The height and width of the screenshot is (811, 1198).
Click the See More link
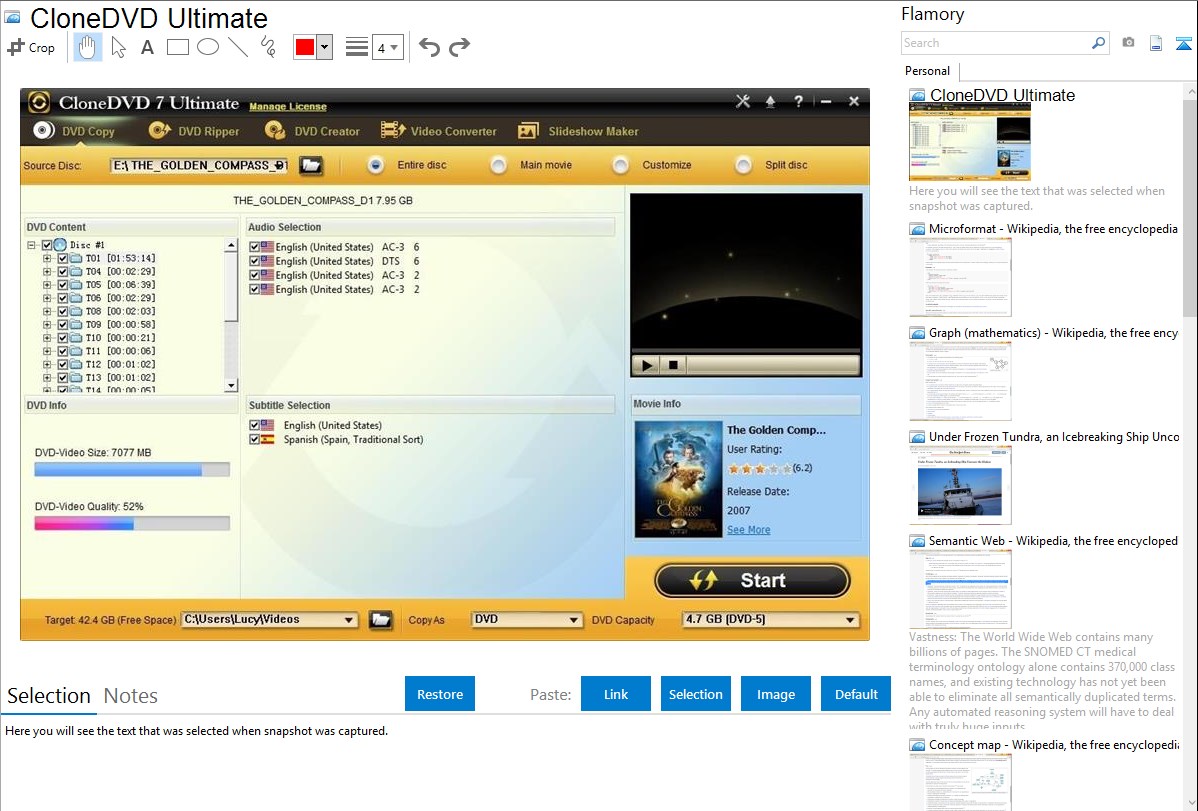point(748,530)
